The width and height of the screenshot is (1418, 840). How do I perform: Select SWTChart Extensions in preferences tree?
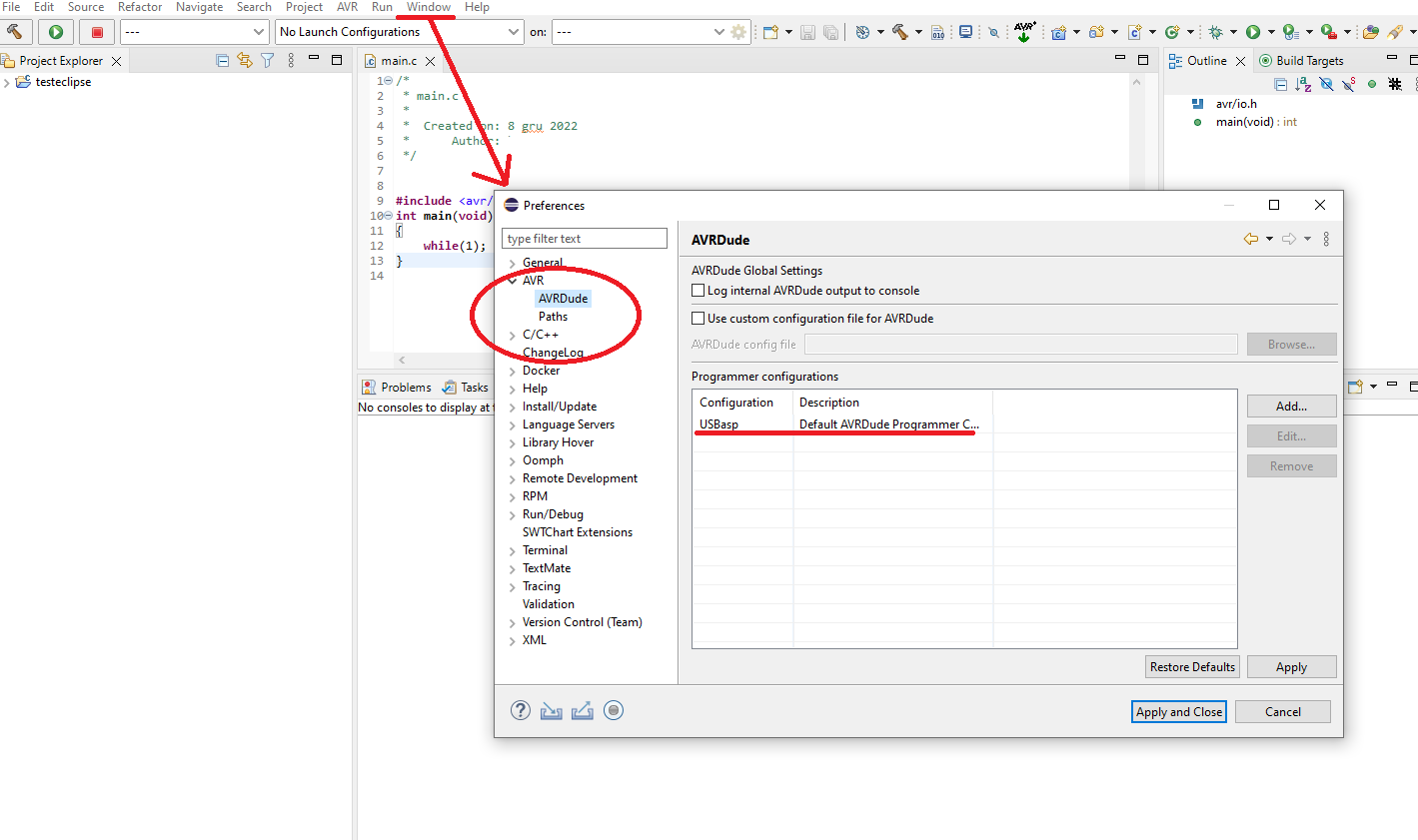(578, 532)
